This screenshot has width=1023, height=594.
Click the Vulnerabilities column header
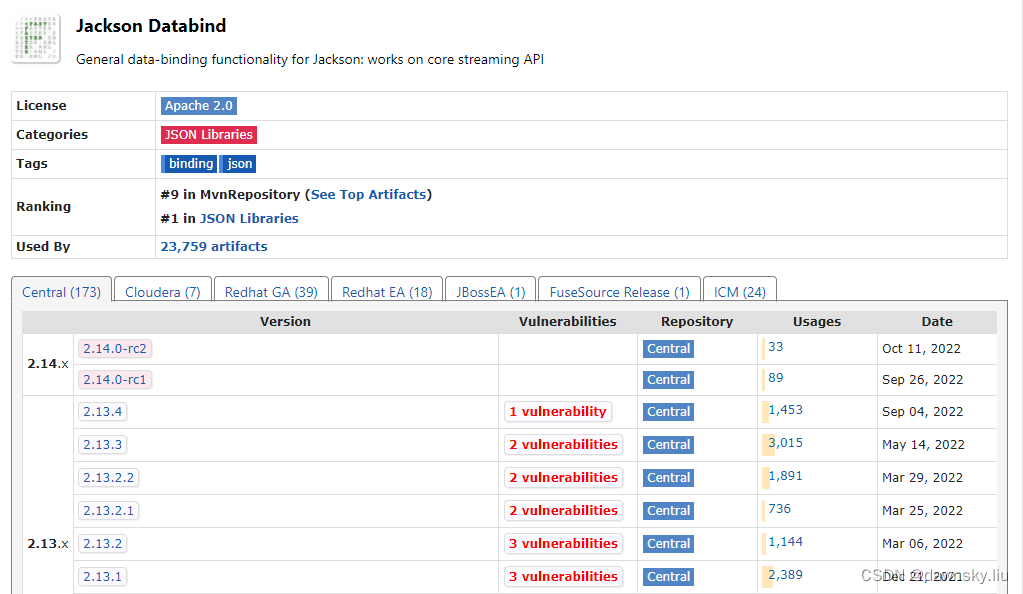click(568, 322)
